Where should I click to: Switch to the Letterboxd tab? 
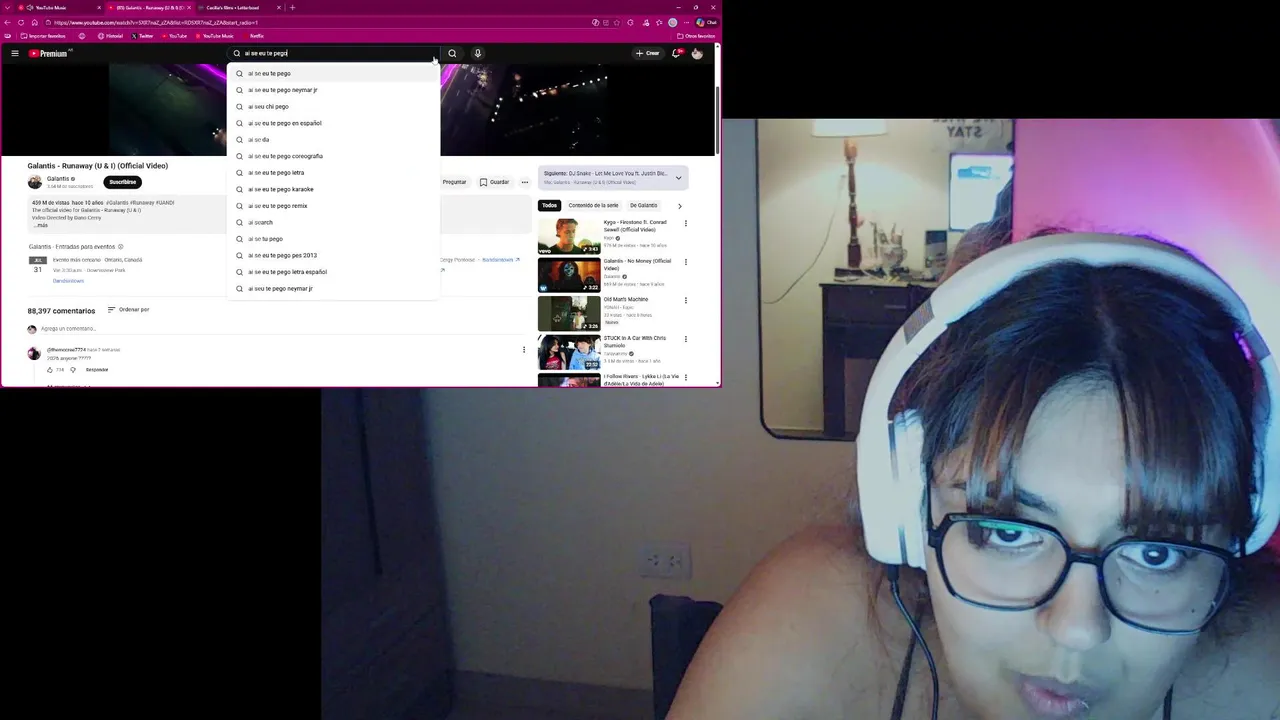click(238, 7)
